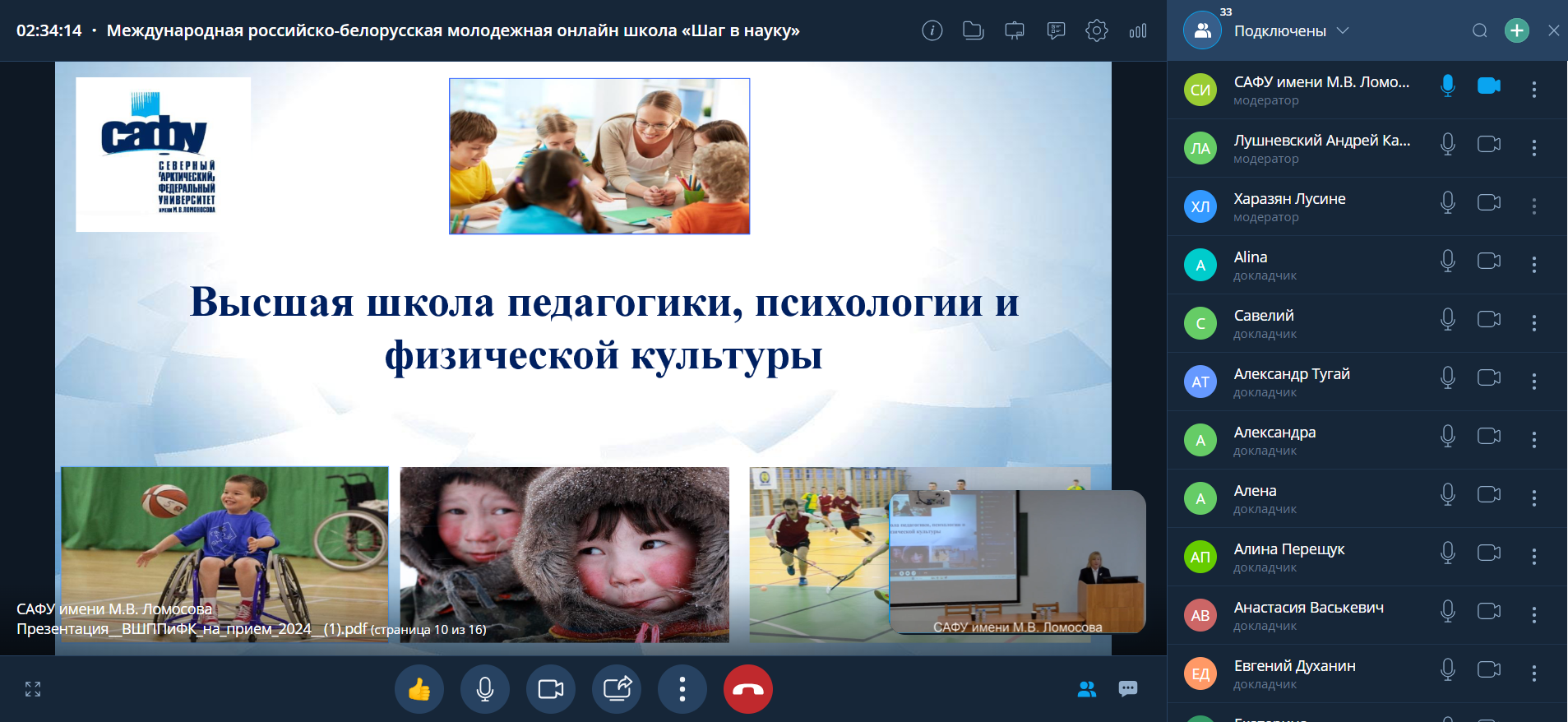This screenshot has height=722, width=1568.
Task: Open settings gear in meeting header
Action: point(1097,31)
